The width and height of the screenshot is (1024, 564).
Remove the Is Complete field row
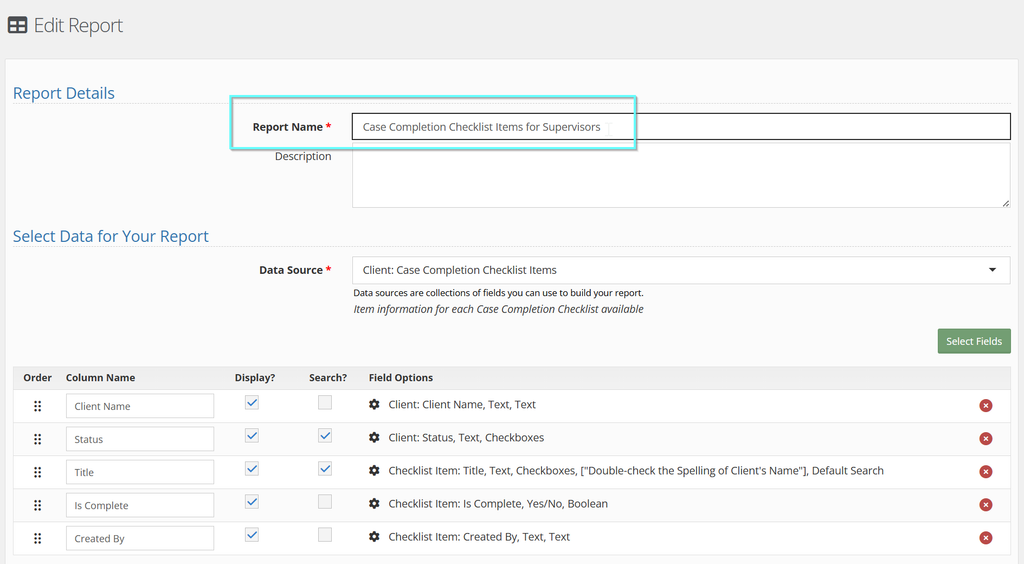point(985,505)
